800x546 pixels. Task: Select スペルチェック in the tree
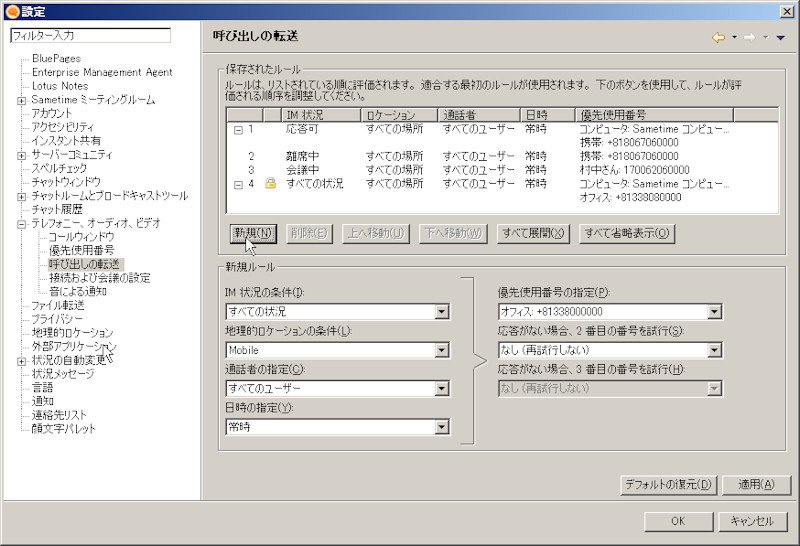click(59, 168)
